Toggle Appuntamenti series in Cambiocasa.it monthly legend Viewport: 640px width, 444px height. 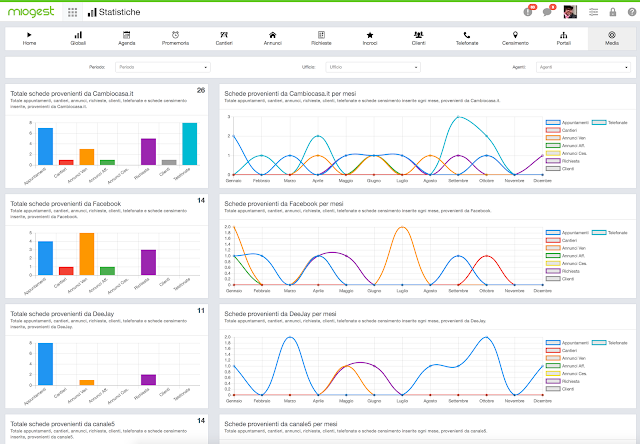[x=567, y=122]
